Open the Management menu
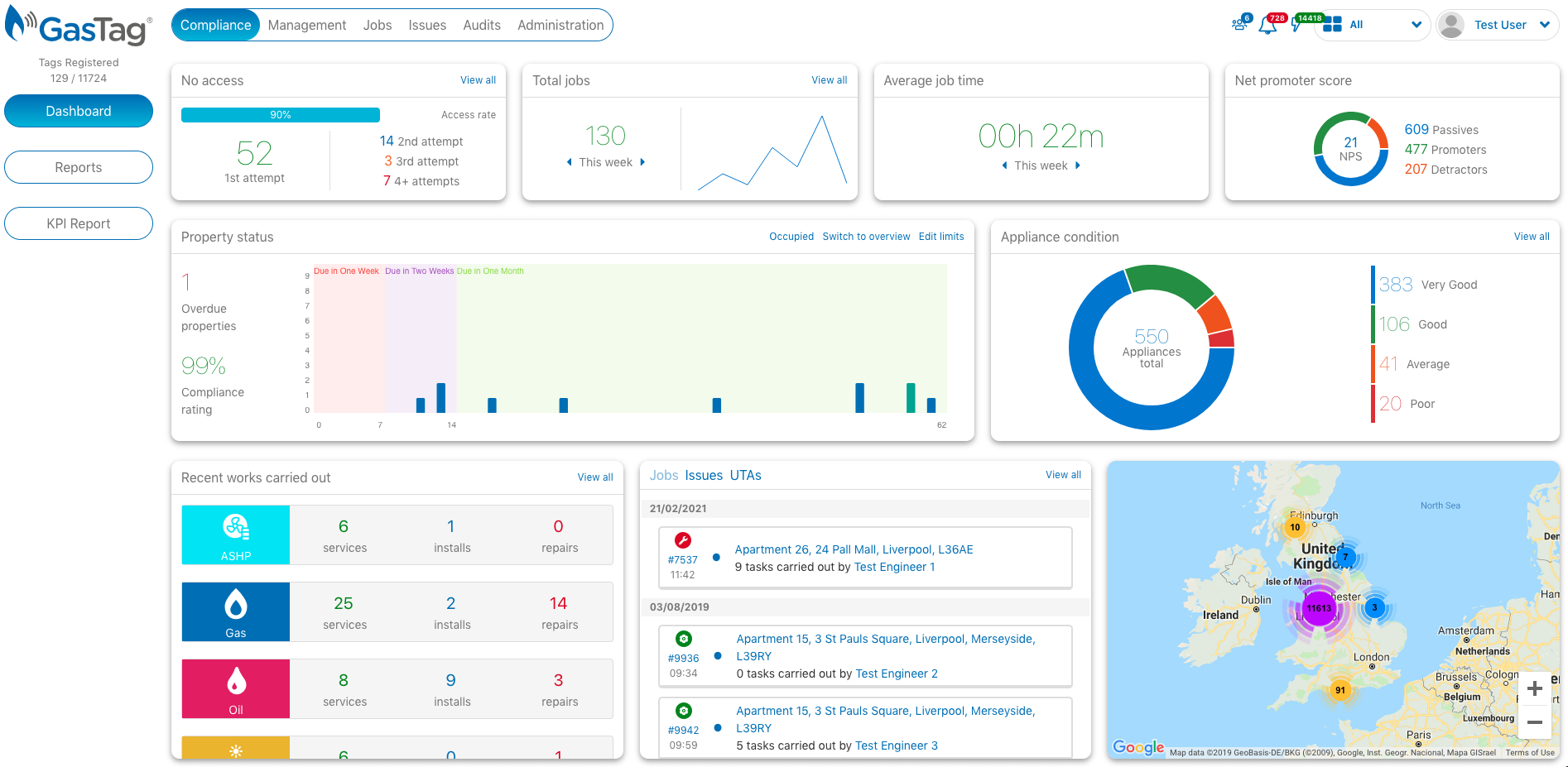This screenshot has width=1568, height=767. 307,25
